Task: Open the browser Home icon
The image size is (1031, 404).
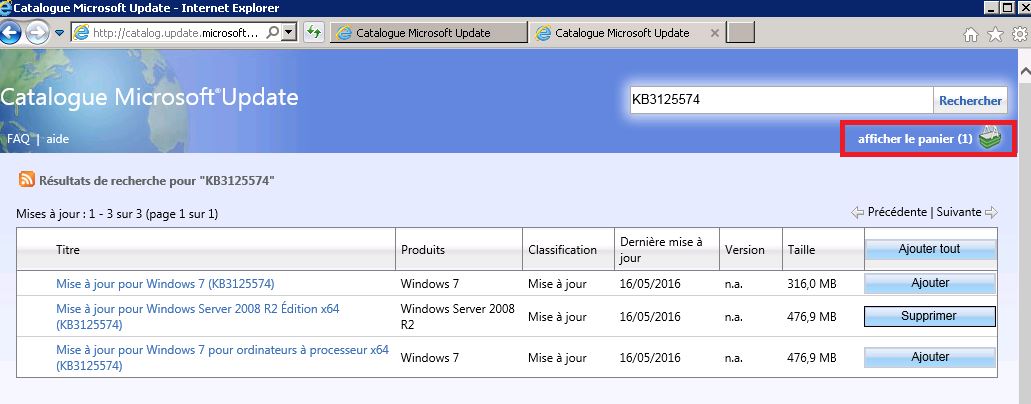Action: [x=971, y=34]
